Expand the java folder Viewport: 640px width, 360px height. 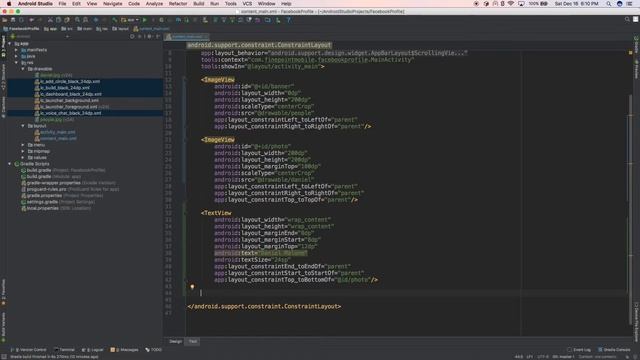point(16,56)
